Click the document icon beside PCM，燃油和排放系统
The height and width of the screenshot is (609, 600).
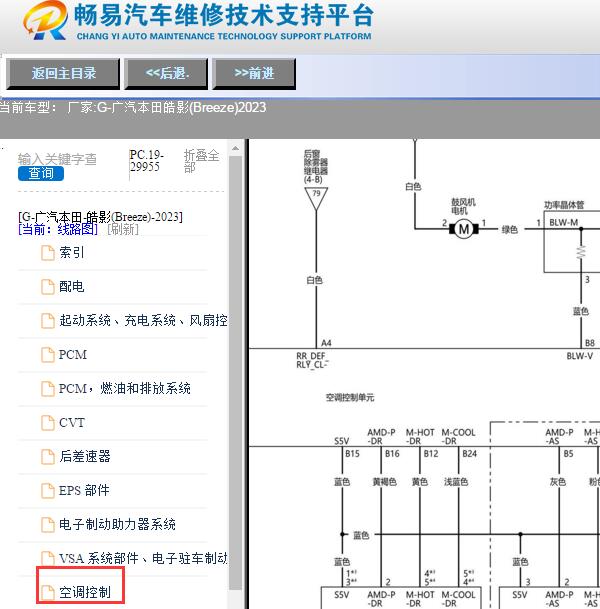[x=48, y=389]
